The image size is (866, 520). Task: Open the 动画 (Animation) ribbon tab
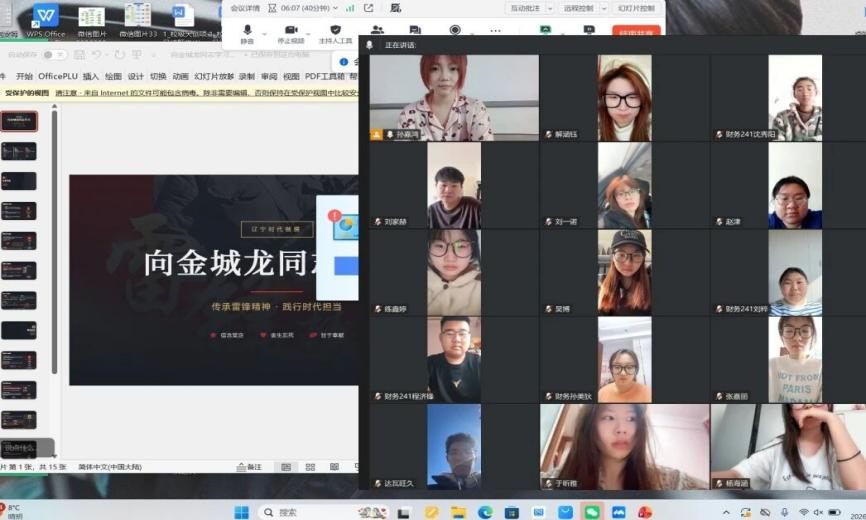pos(180,76)
